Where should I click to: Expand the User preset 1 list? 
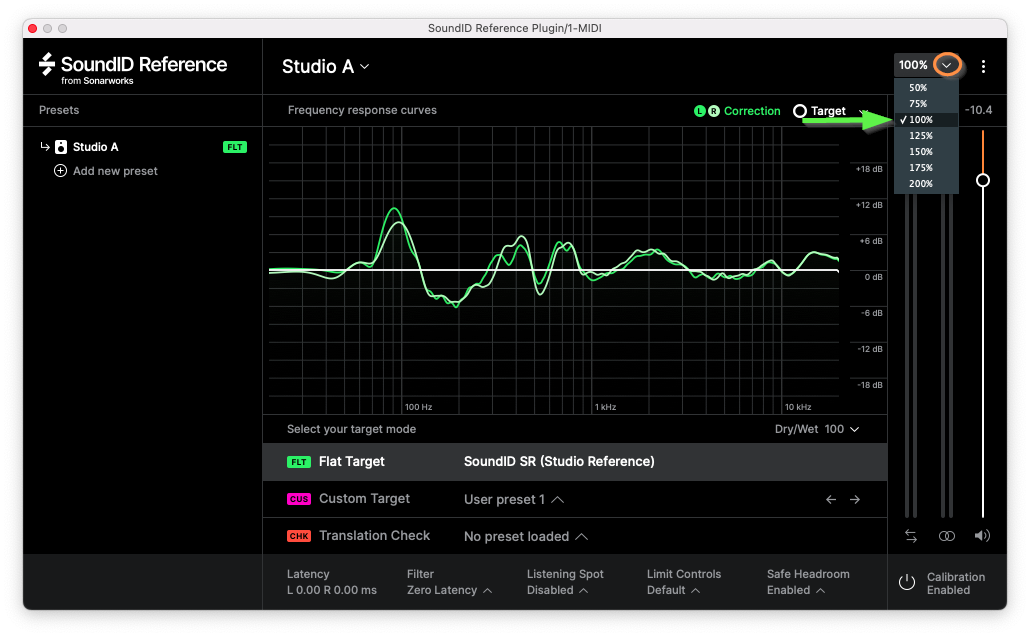pyautogui.click(x=514, y=500)
